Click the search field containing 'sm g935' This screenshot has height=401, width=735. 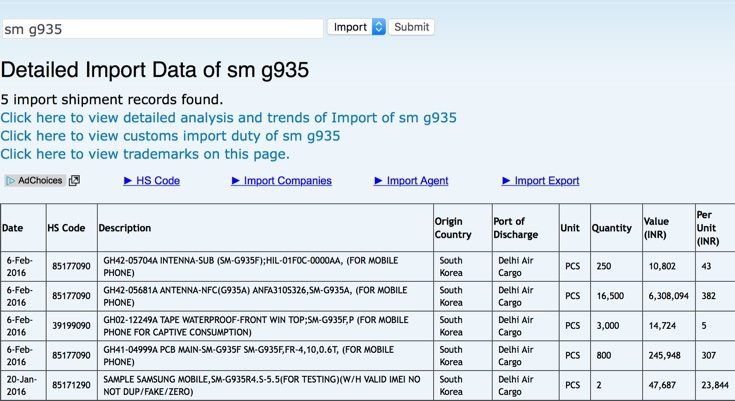[x=162, y=29]
